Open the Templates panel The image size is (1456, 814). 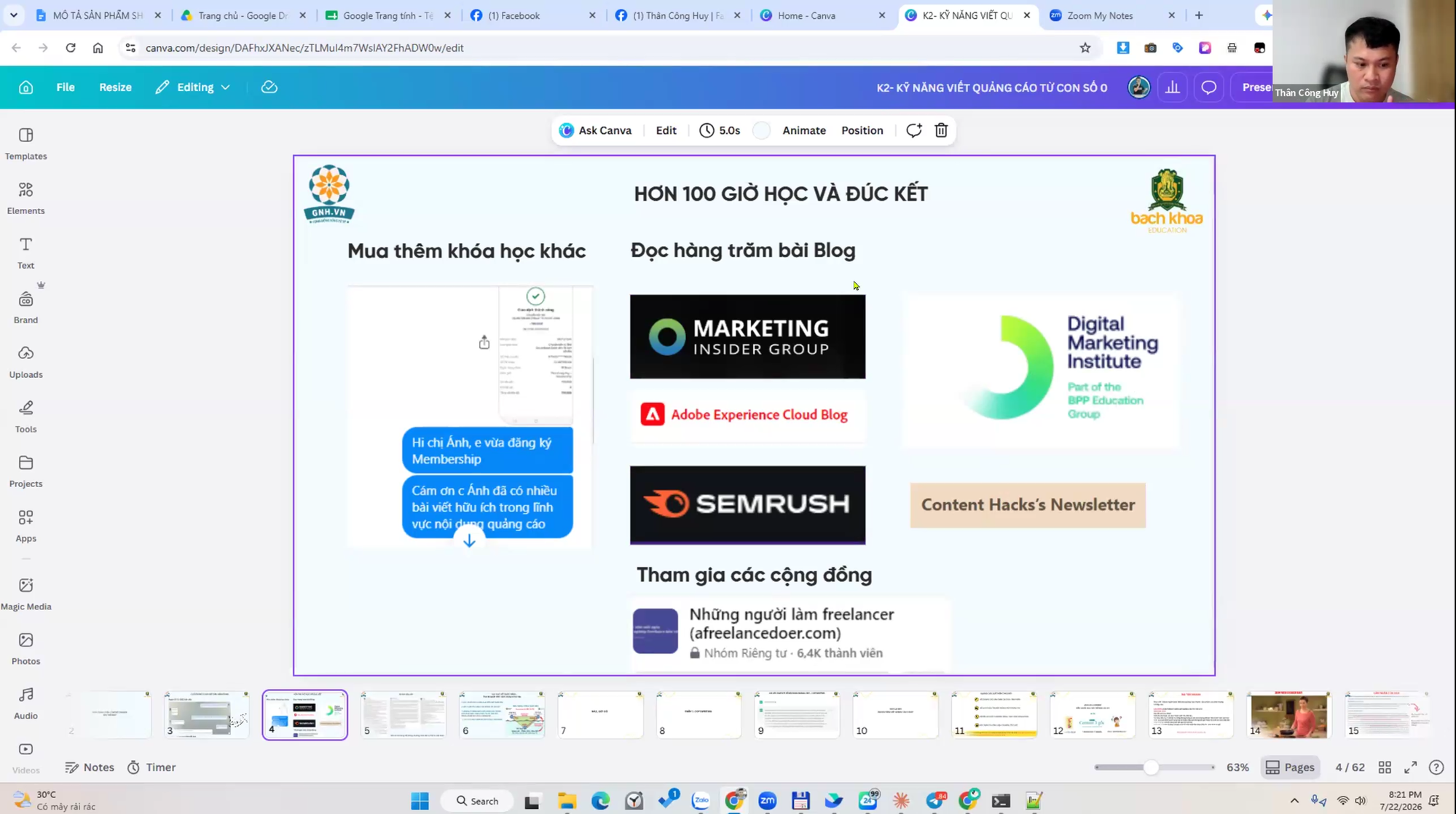[25, 143]
